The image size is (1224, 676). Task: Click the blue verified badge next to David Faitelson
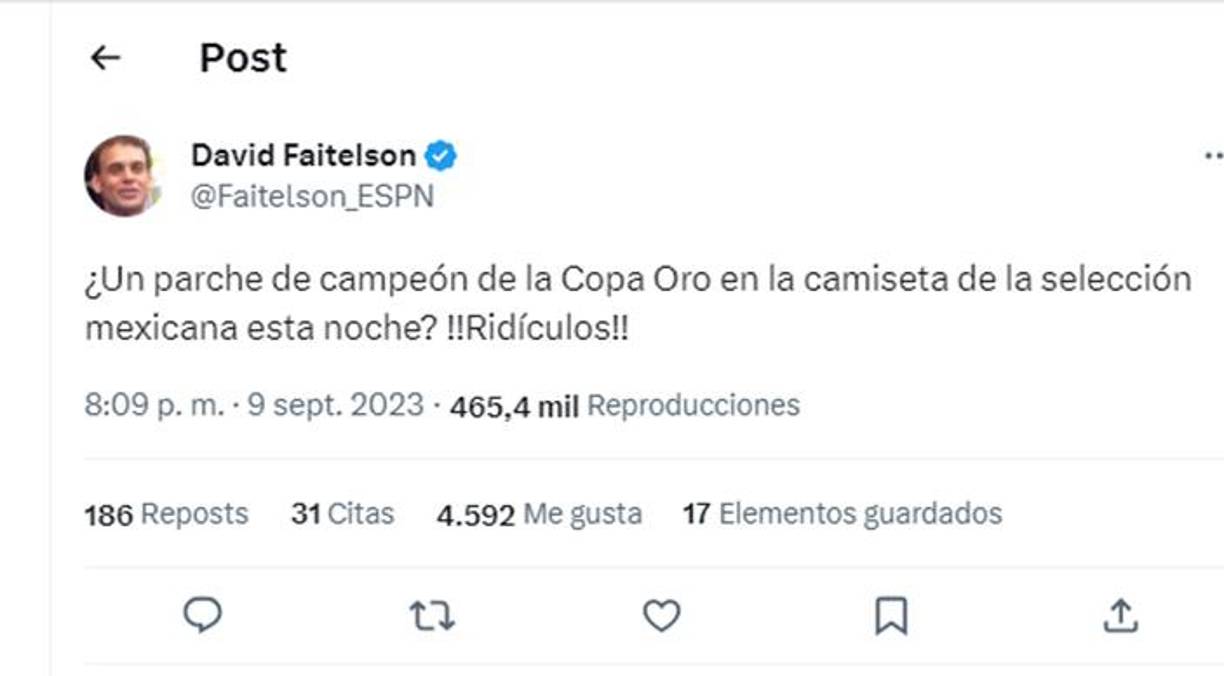[441, 154]
